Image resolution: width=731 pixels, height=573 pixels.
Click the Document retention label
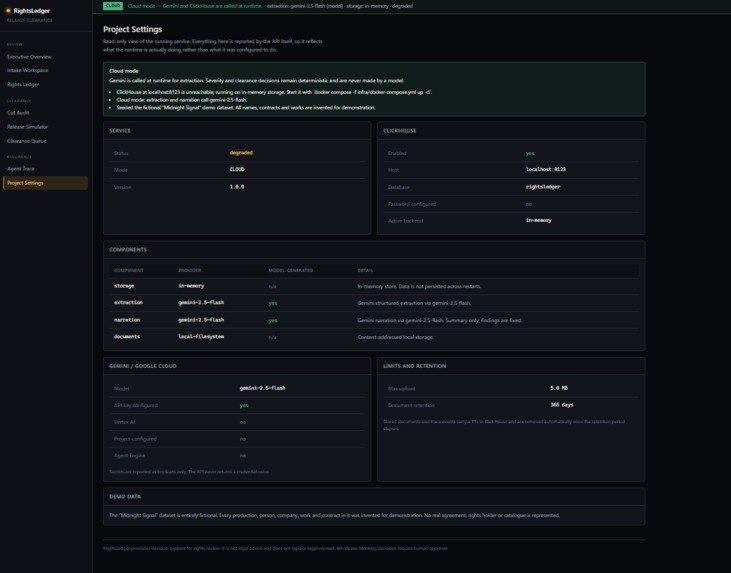pyautogui.click(x=411, y=406)
